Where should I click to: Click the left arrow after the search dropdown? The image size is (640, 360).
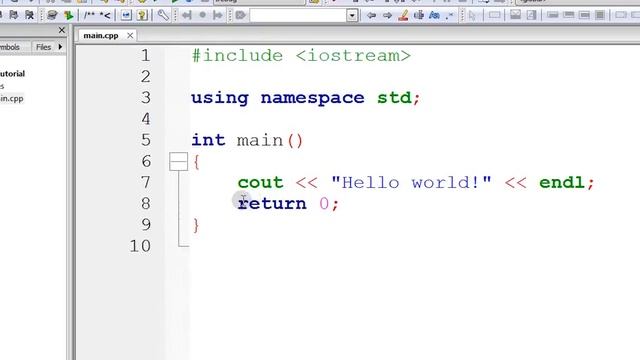(371, 16)
